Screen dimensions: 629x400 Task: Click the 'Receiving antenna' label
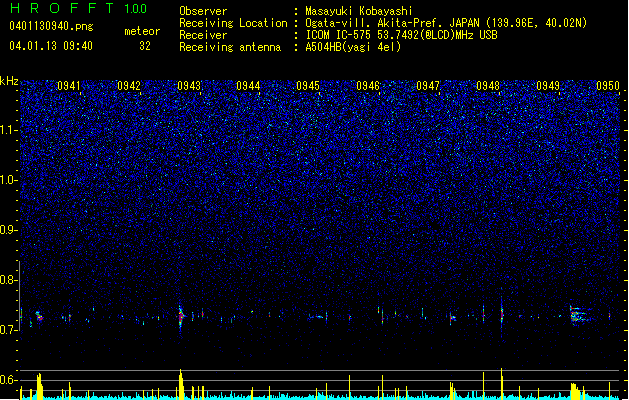(230, 47)
